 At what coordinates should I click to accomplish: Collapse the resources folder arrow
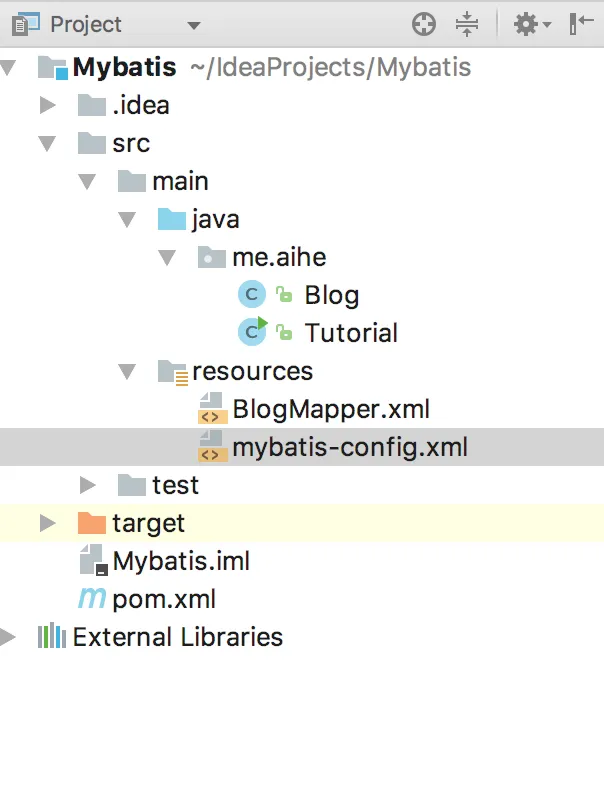click(127, 371)
